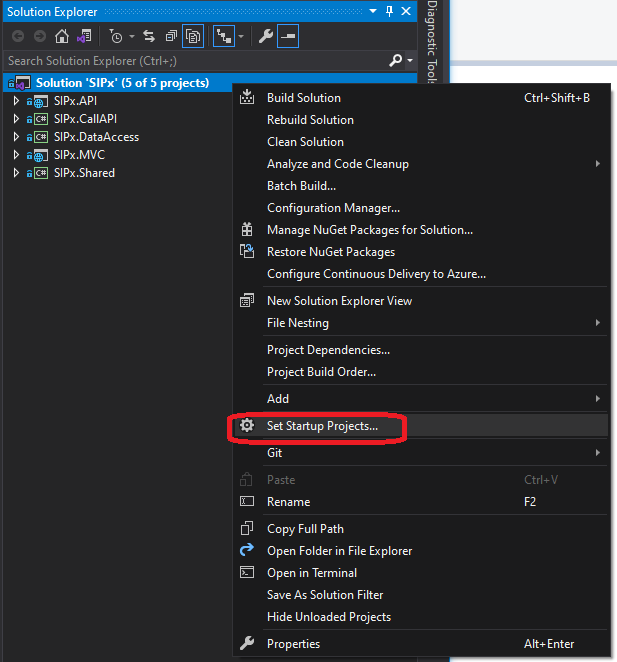Click Open in Terminal

click(x=421, y=573)
